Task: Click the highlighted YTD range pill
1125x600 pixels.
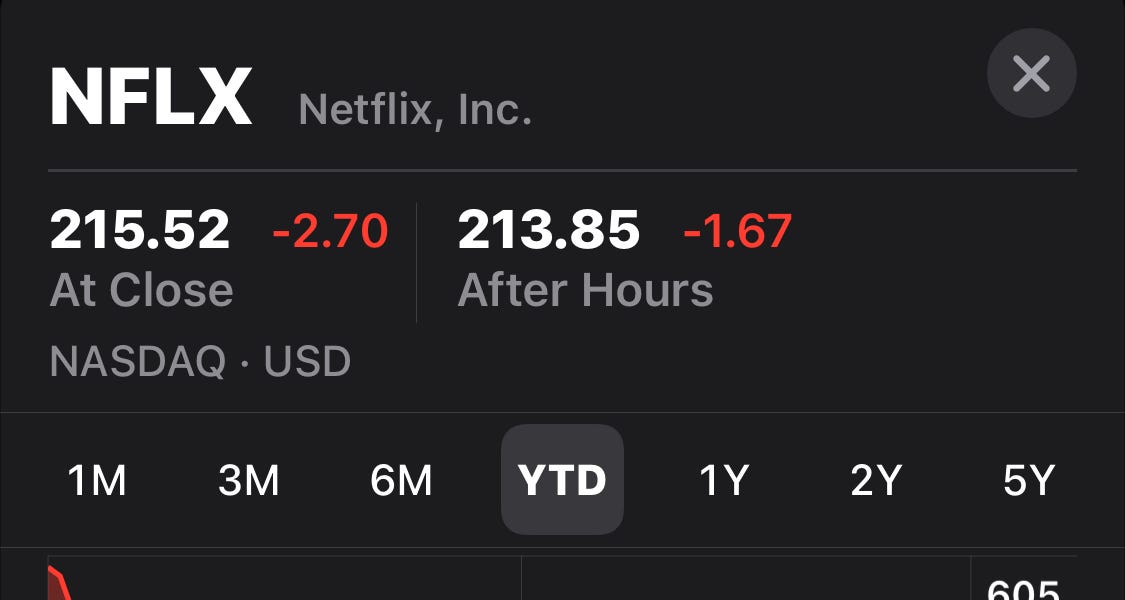Action: 562,480
